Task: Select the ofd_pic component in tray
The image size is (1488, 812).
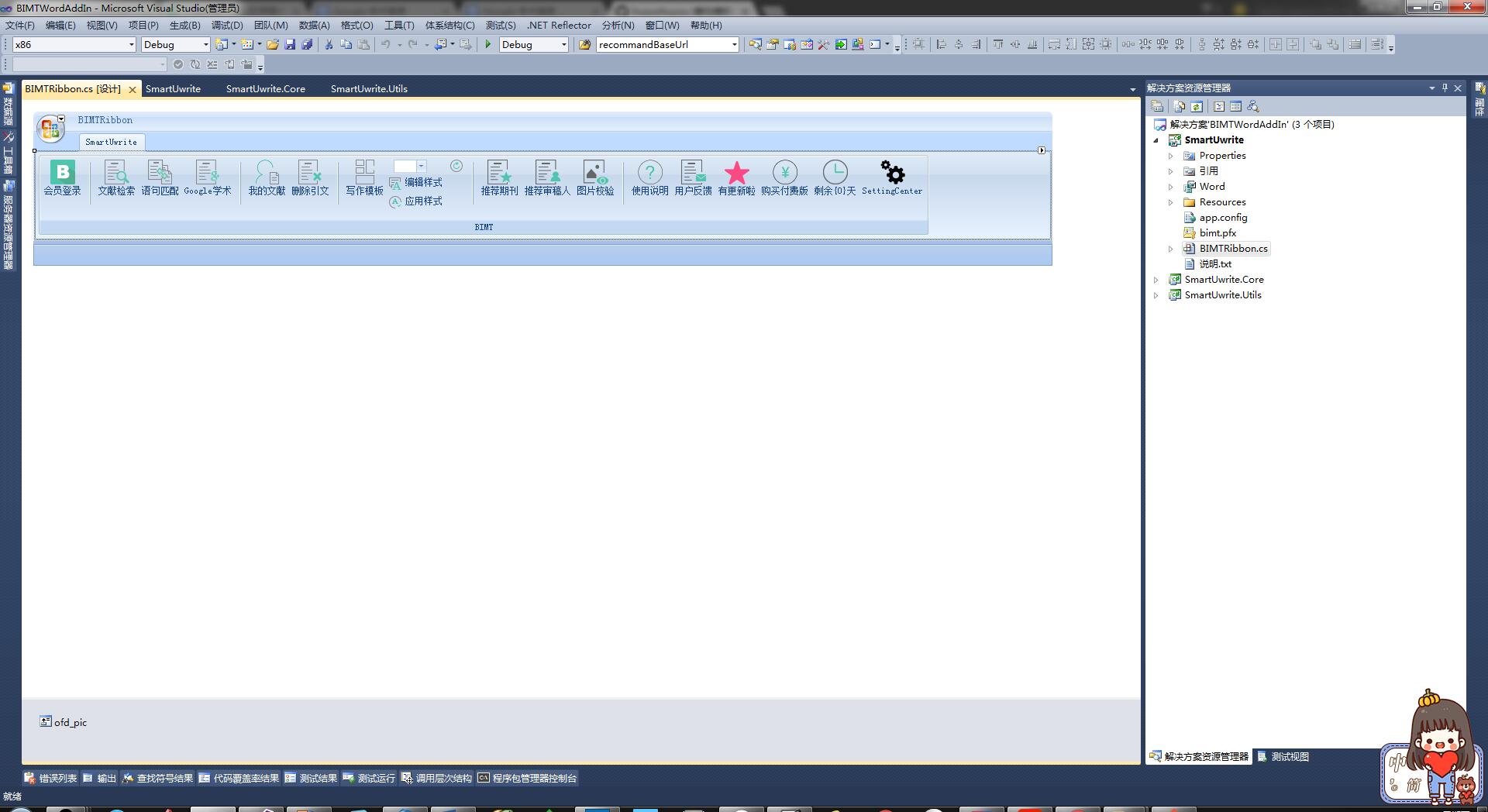Action: tap(64, 722)
